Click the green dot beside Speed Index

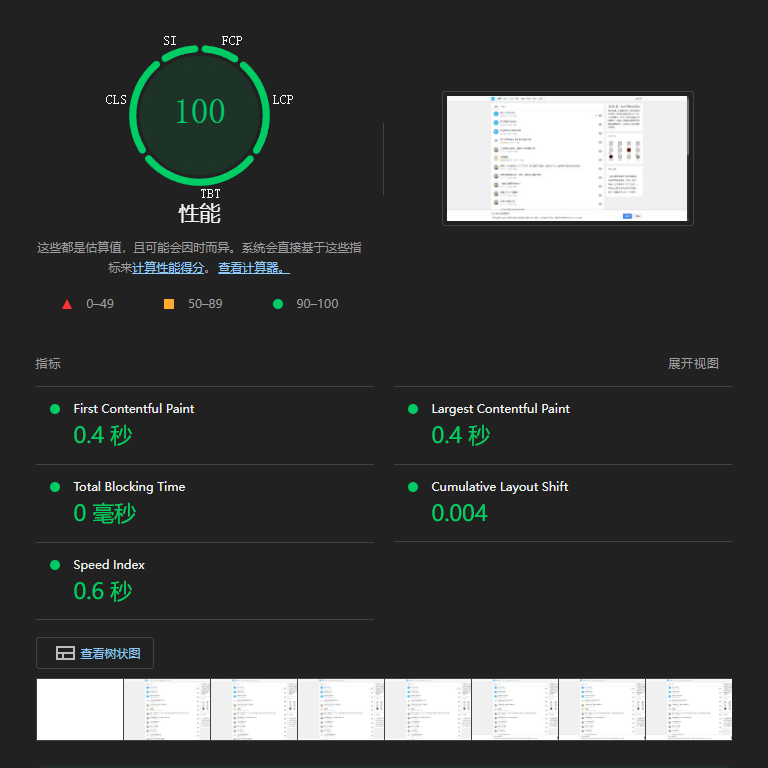coord(55,565)
